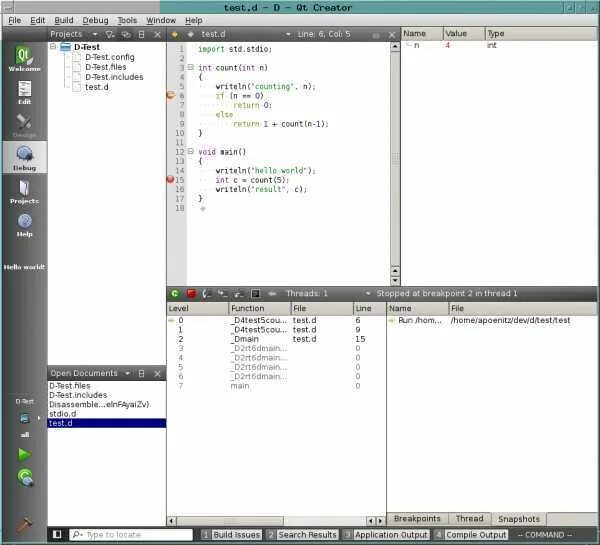Open Hello world mode in sidebar

[24, 267]
